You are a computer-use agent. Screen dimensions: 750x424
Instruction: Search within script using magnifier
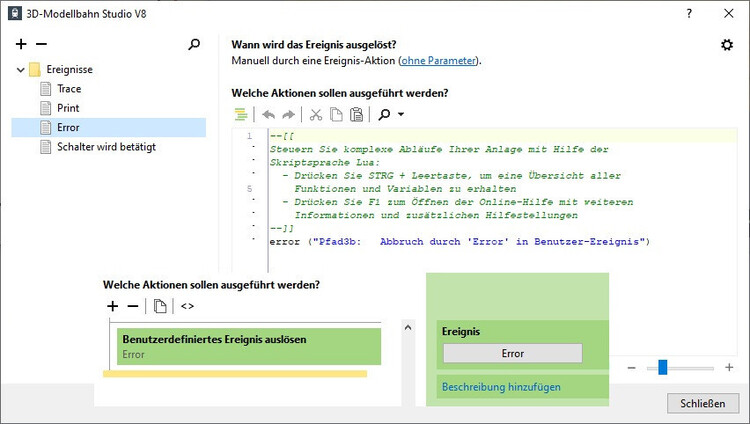coord(384,114)
